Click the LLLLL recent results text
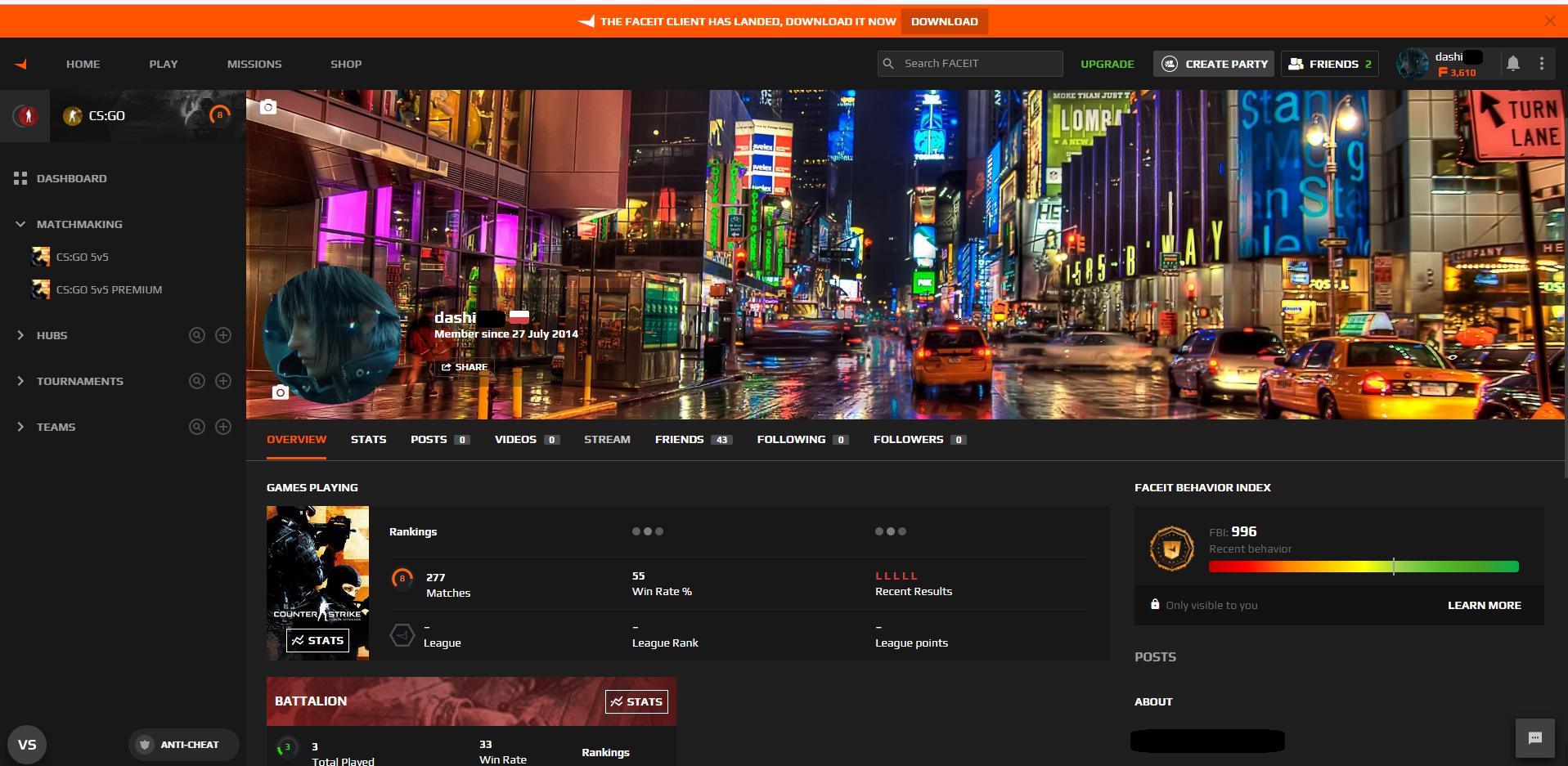 [x=896, y=576]
